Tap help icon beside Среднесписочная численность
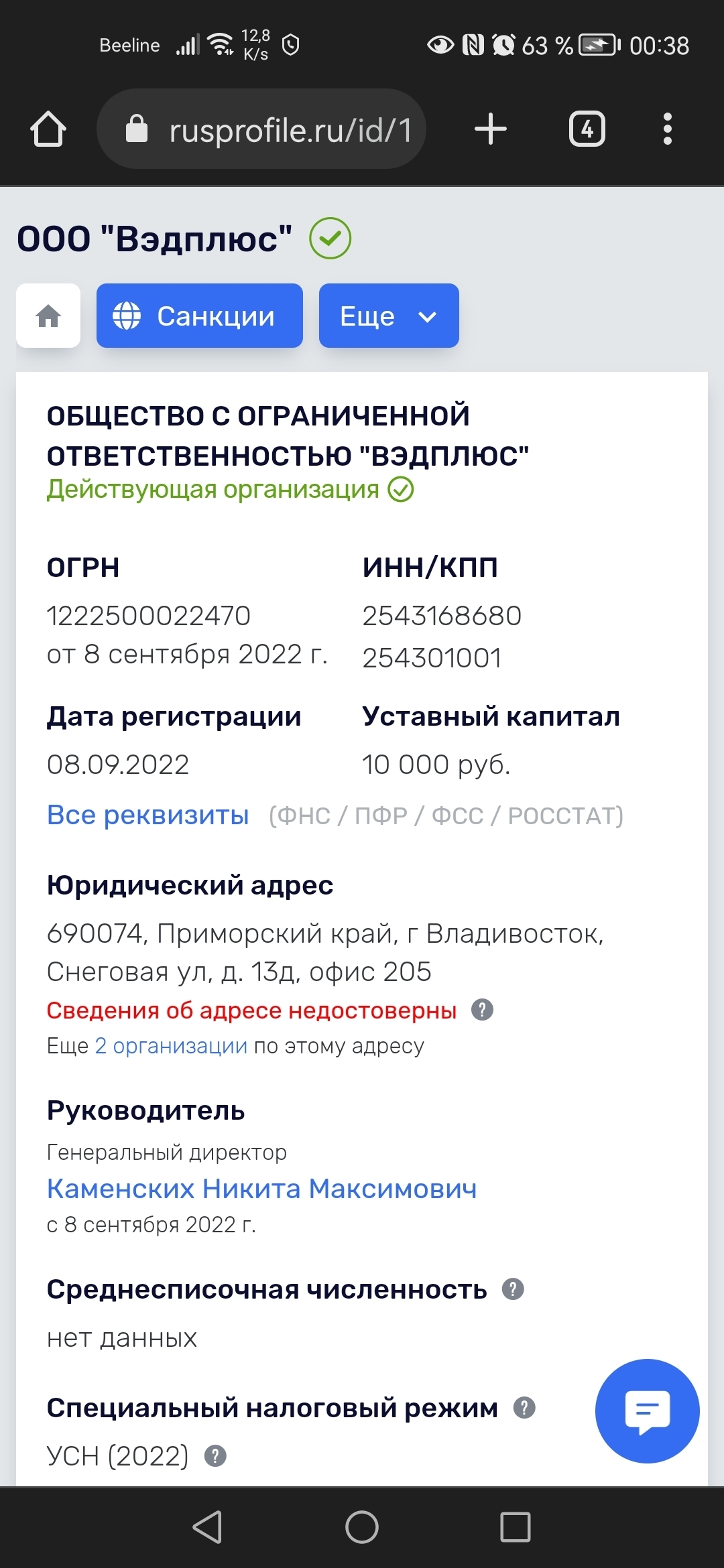Image resolution: width=724 pixels, height=1568 pixels. 513,1289
